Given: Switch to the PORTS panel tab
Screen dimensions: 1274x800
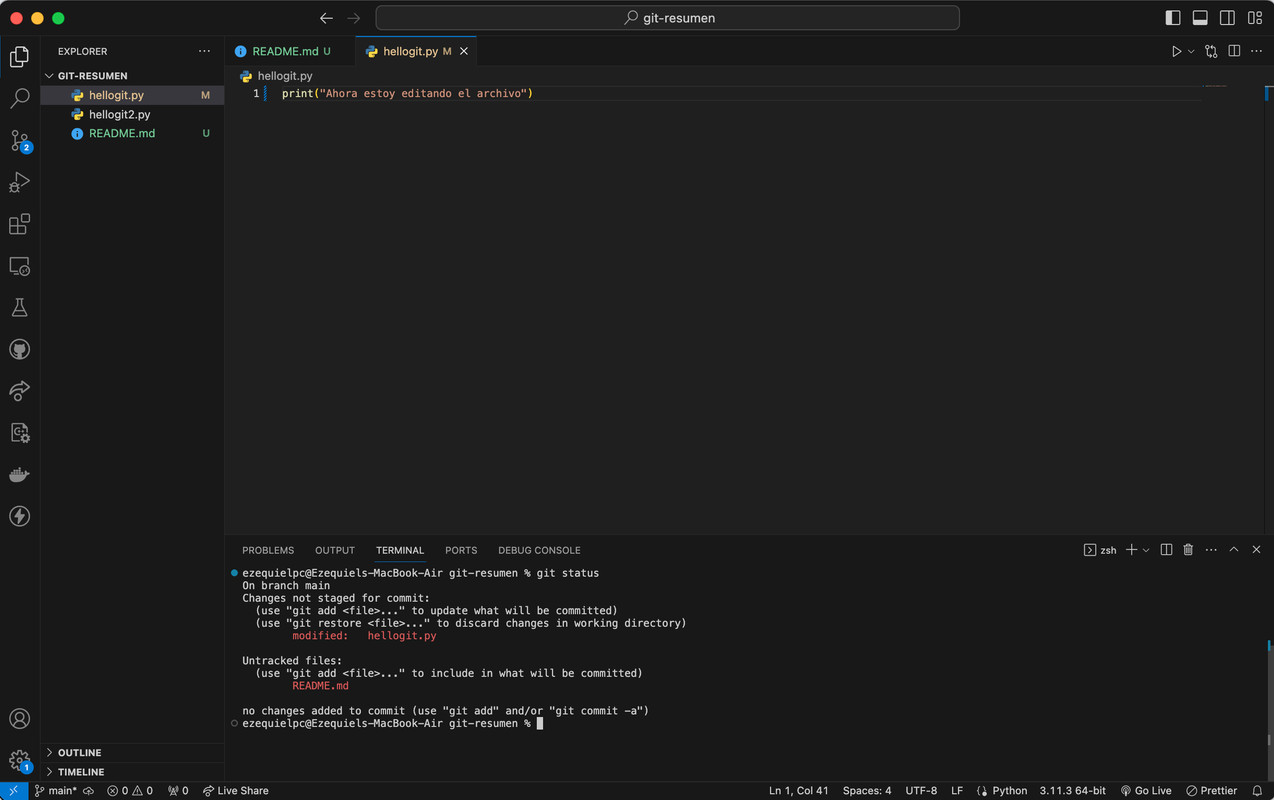Looking at the screenshot, I should point(461,550).
